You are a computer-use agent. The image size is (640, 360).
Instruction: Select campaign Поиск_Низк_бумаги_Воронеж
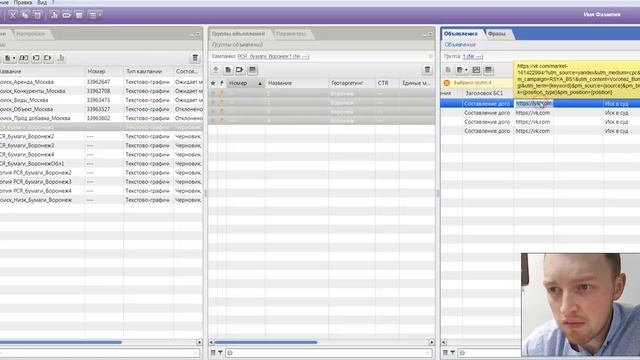pyautogui.click(x=101, y=200)
